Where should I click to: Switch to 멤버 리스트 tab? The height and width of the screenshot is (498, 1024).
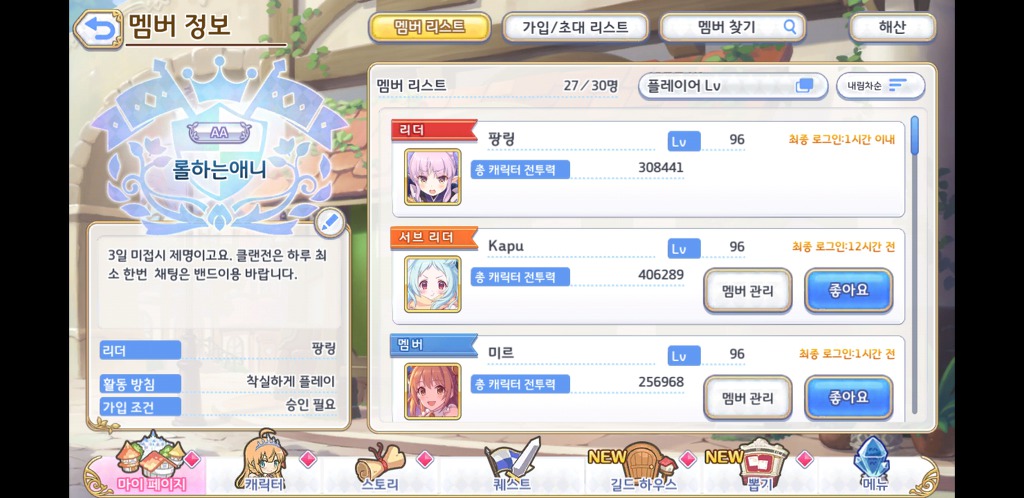point(430,27)
